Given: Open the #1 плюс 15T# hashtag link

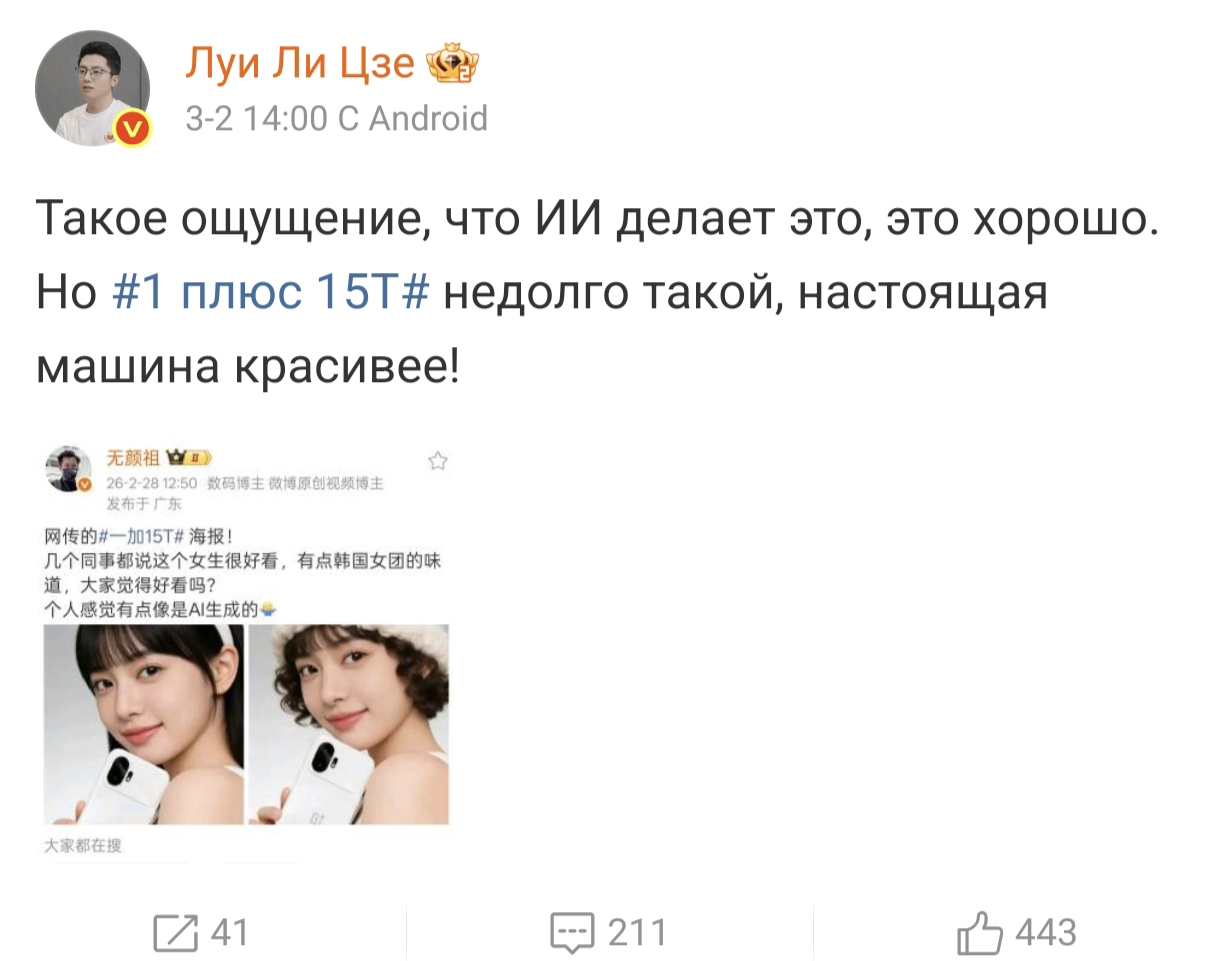Looking at the screenshot, I should click(270, 294).
